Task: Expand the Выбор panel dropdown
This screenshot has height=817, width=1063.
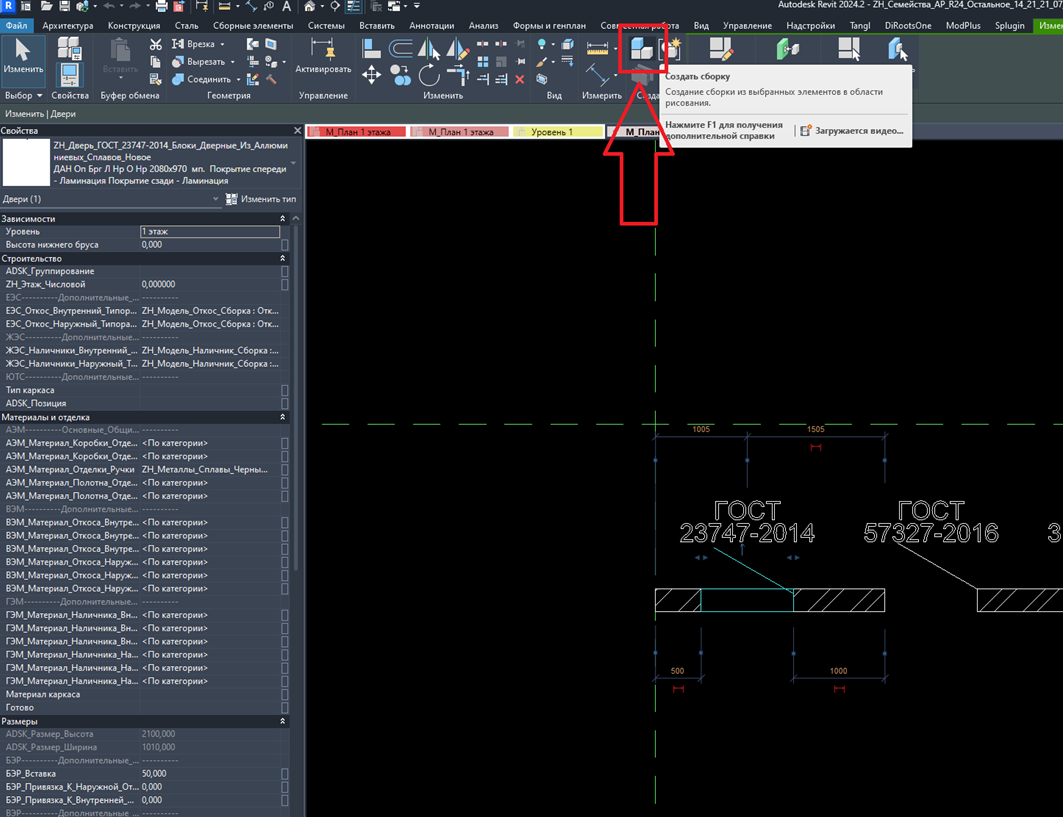Action: 23,96
